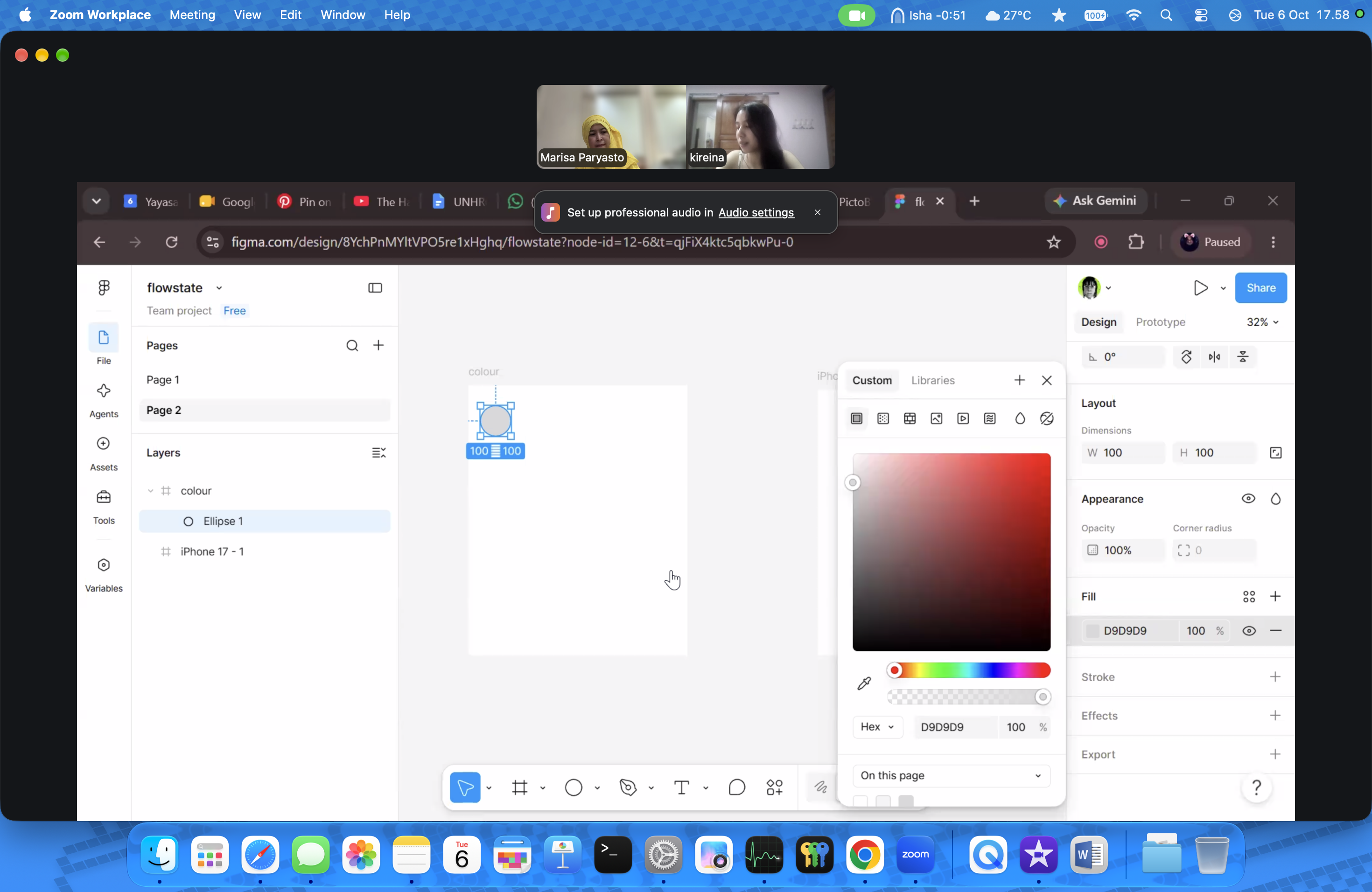The width and height of the screenshot is (1372, 892).
Task: Pick a color with the eyedropper
Action: pos(864,683)
